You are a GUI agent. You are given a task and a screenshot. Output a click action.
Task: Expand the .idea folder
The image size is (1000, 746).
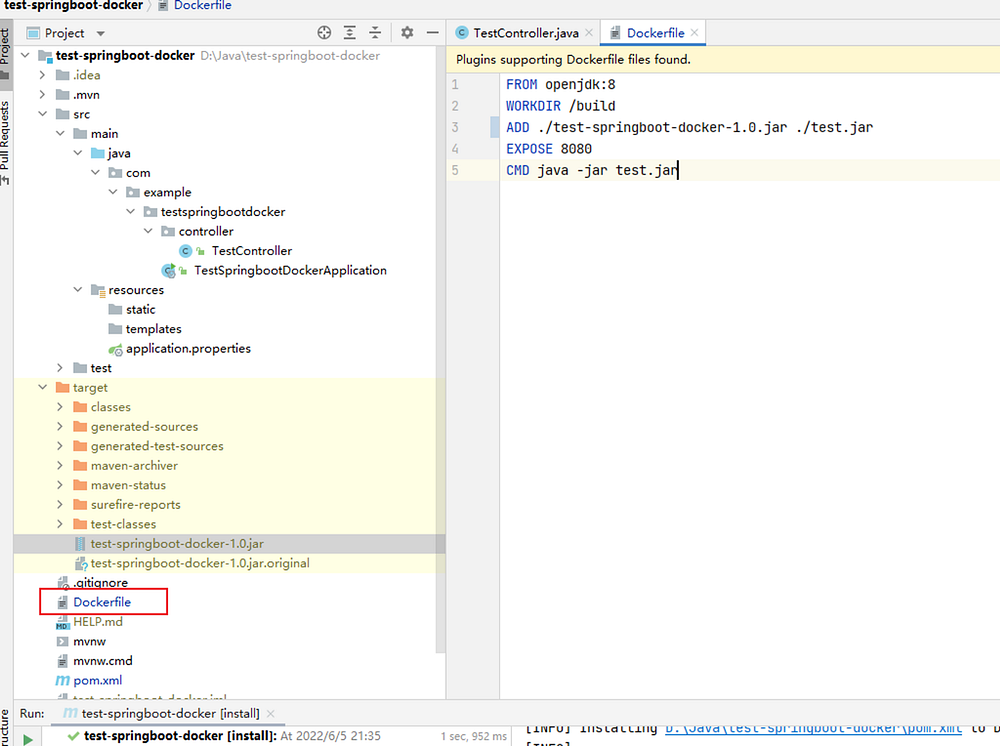pyautogui.click(x=42, y=75)
